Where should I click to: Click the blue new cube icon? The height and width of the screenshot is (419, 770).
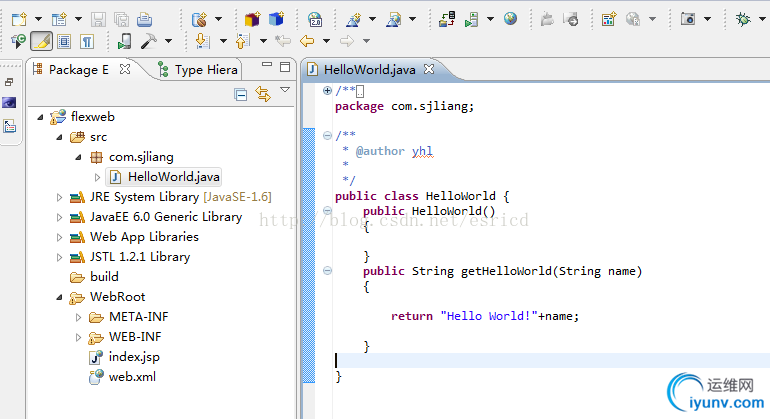[276, 19]
